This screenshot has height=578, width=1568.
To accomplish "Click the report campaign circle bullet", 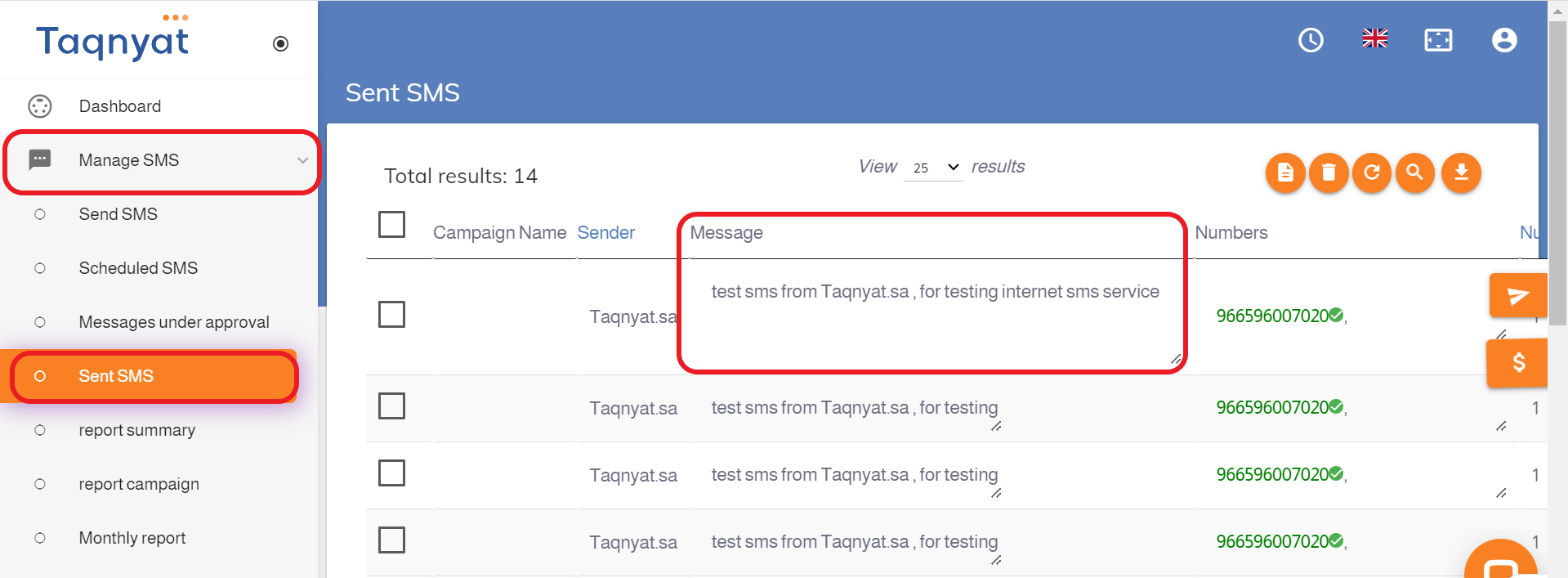I will [40, 484].
